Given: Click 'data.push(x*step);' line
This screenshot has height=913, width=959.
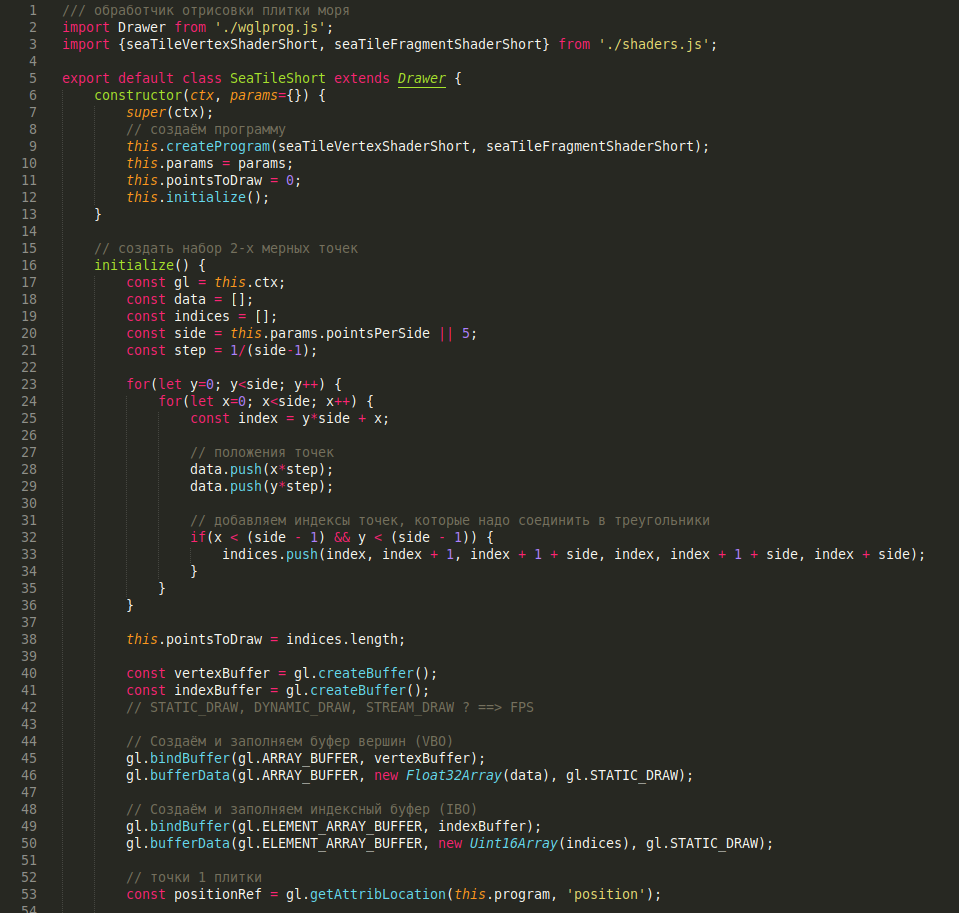Looking at the screenshot, I should coord(262,470).
